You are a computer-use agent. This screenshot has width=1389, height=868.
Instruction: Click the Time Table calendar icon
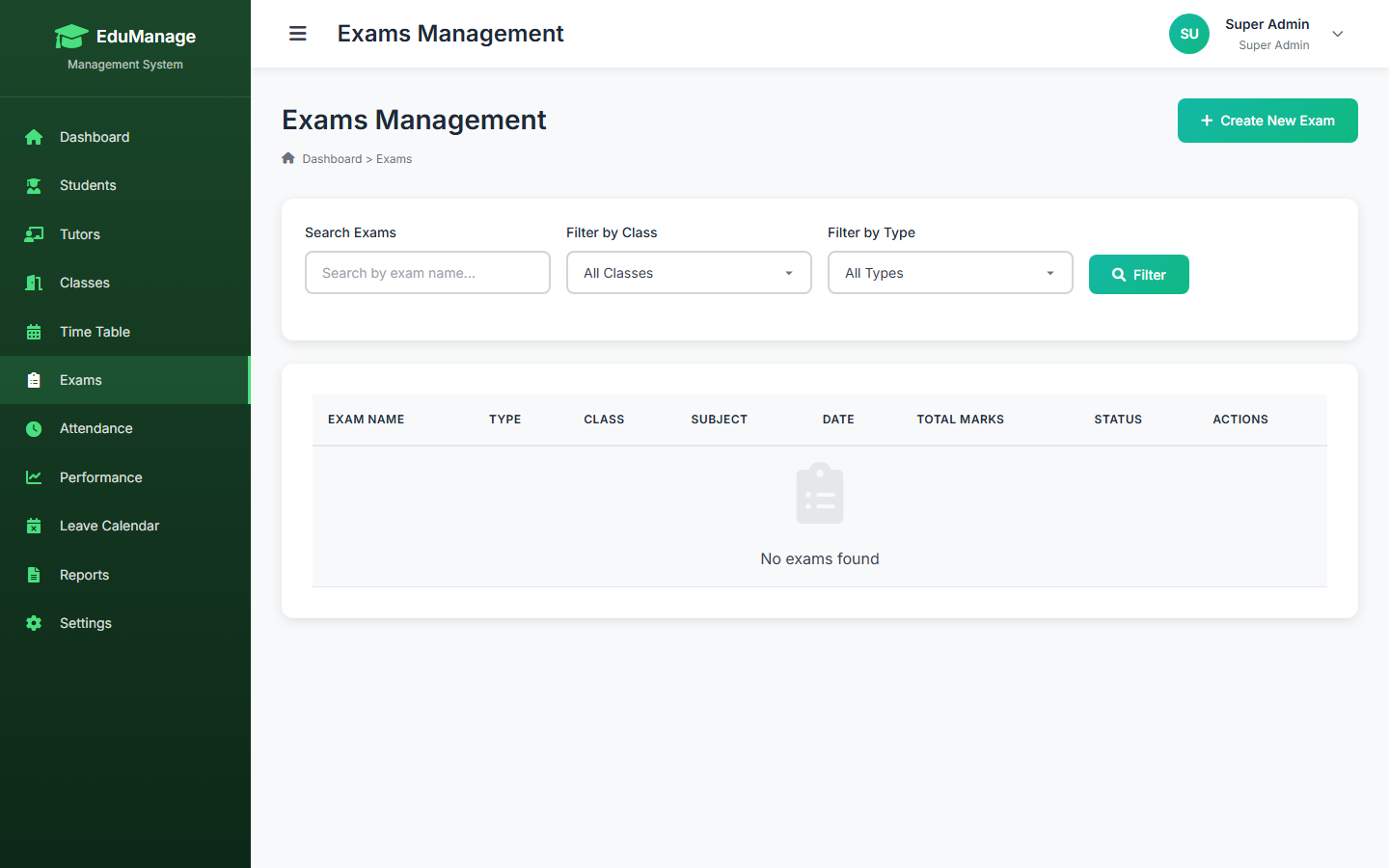pos(34,332)
